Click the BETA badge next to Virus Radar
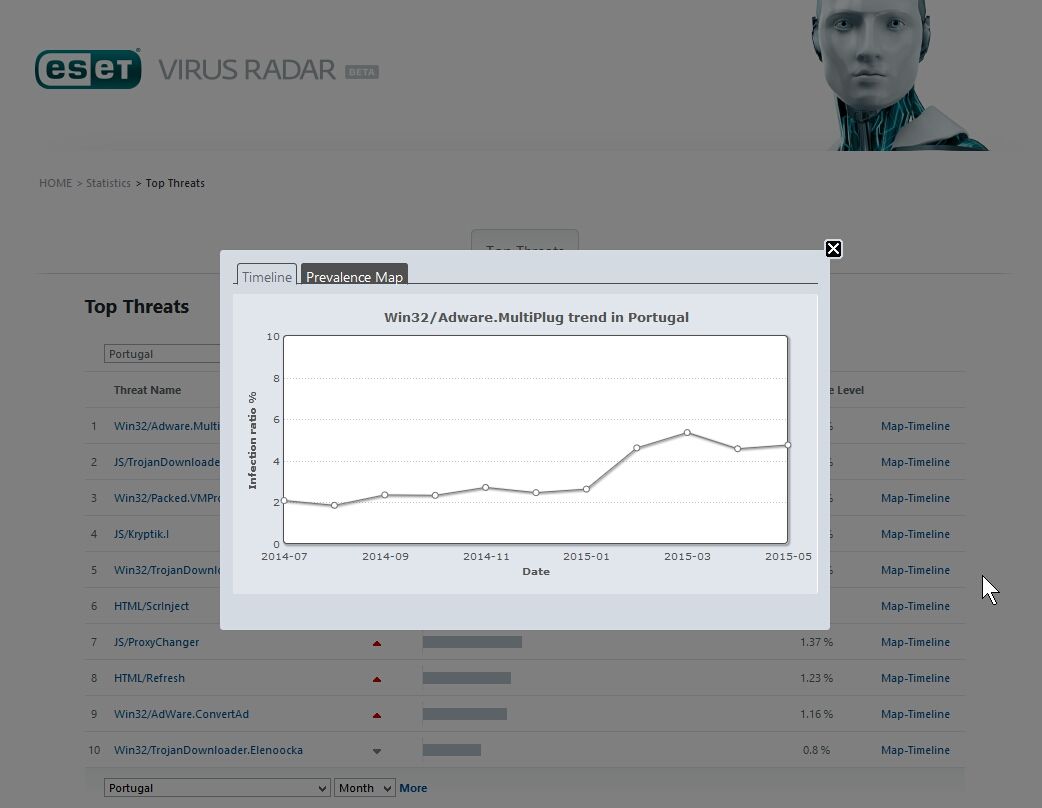This screenshot has height=808, width=1042. click(x=361, y=72)
